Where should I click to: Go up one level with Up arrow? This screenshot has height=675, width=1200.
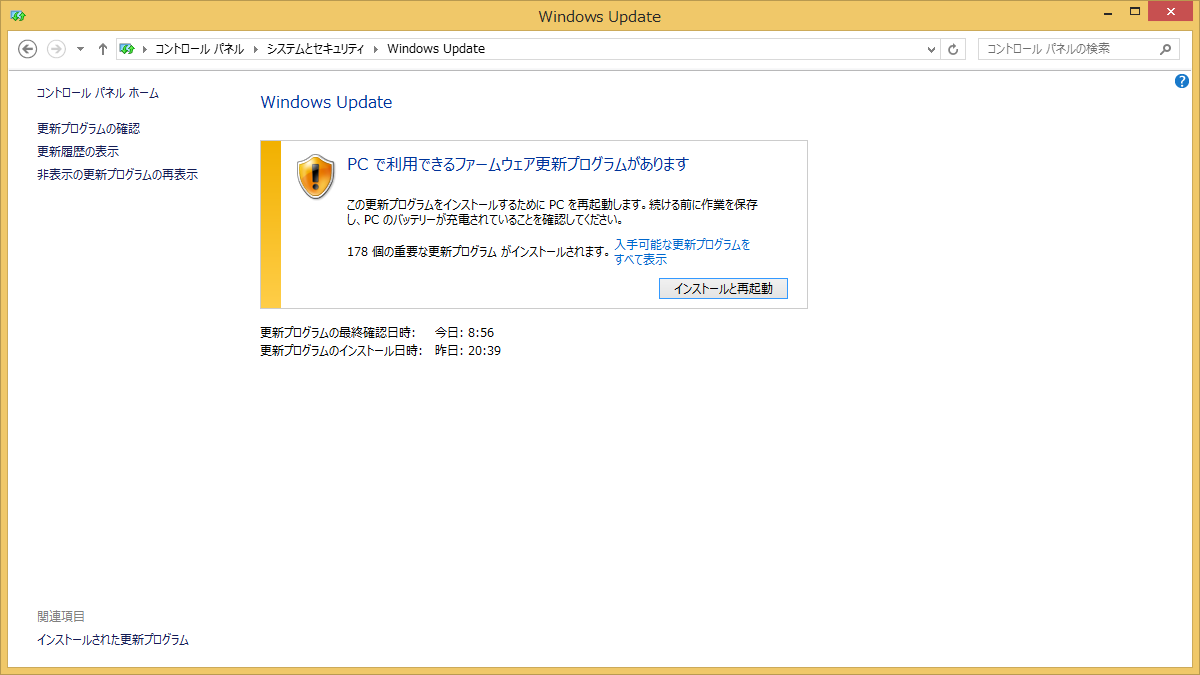coord(103,49)
